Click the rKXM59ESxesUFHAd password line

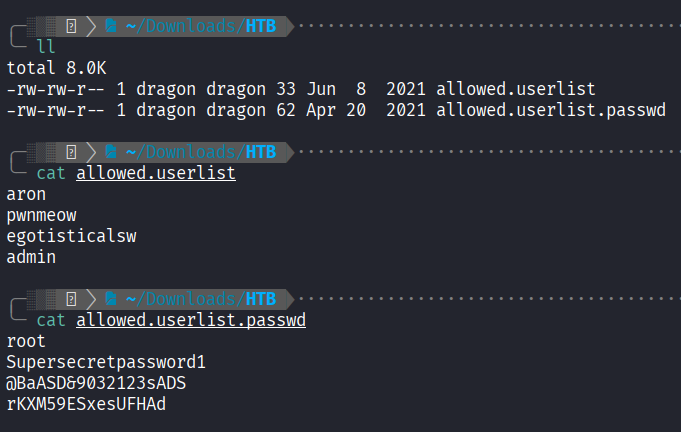(x=86, y=404)
